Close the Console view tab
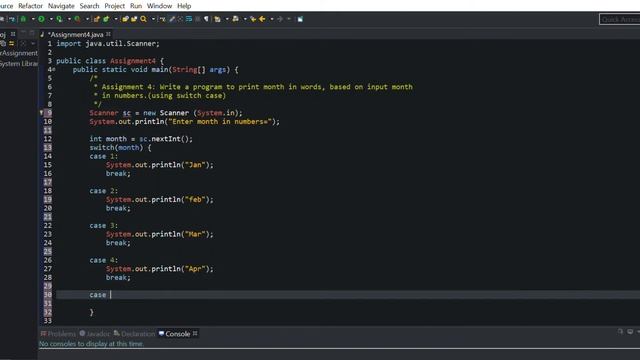640x360 pixels. [195, 333]
